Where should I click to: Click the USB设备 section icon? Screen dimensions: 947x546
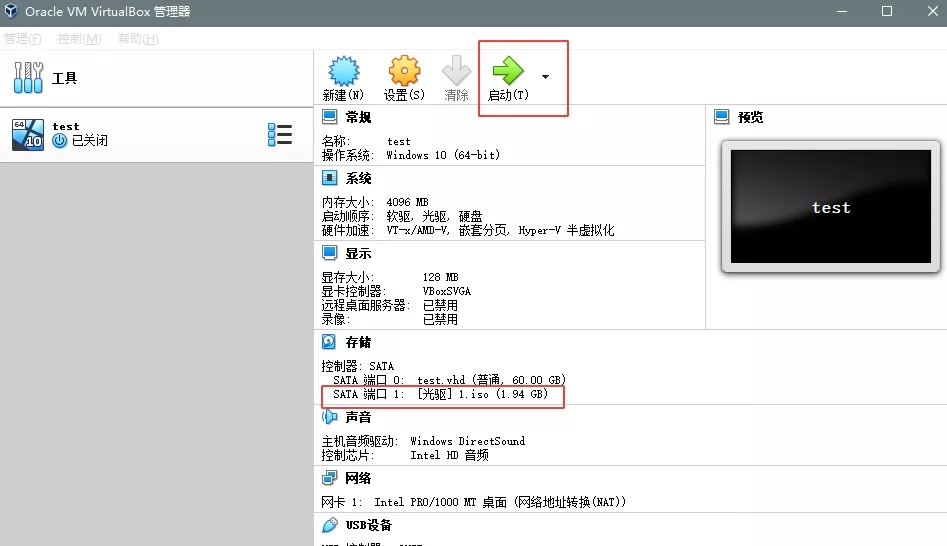tap(330, 525)
